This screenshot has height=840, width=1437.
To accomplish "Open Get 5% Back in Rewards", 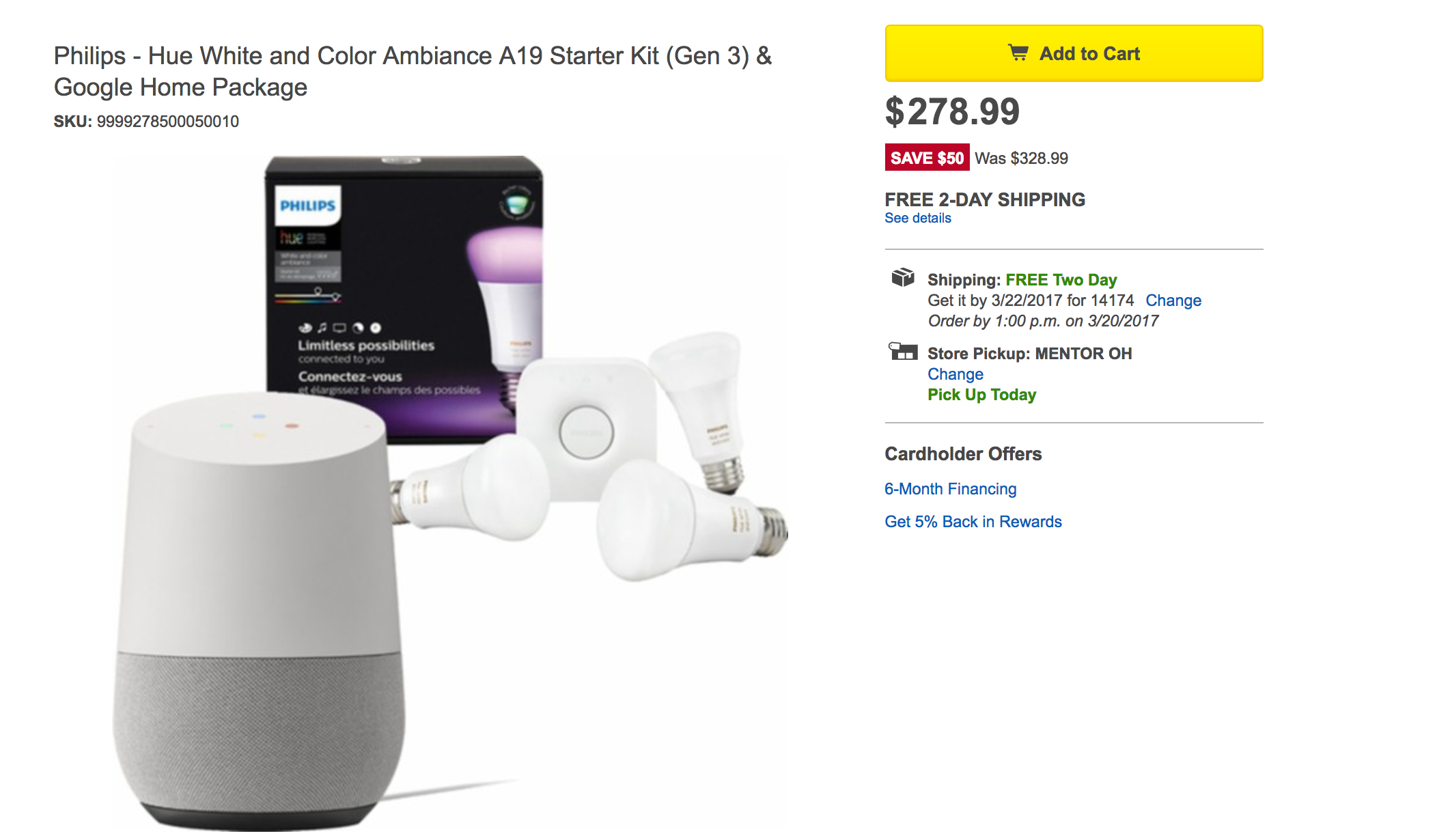I will (x=973, y=521).
